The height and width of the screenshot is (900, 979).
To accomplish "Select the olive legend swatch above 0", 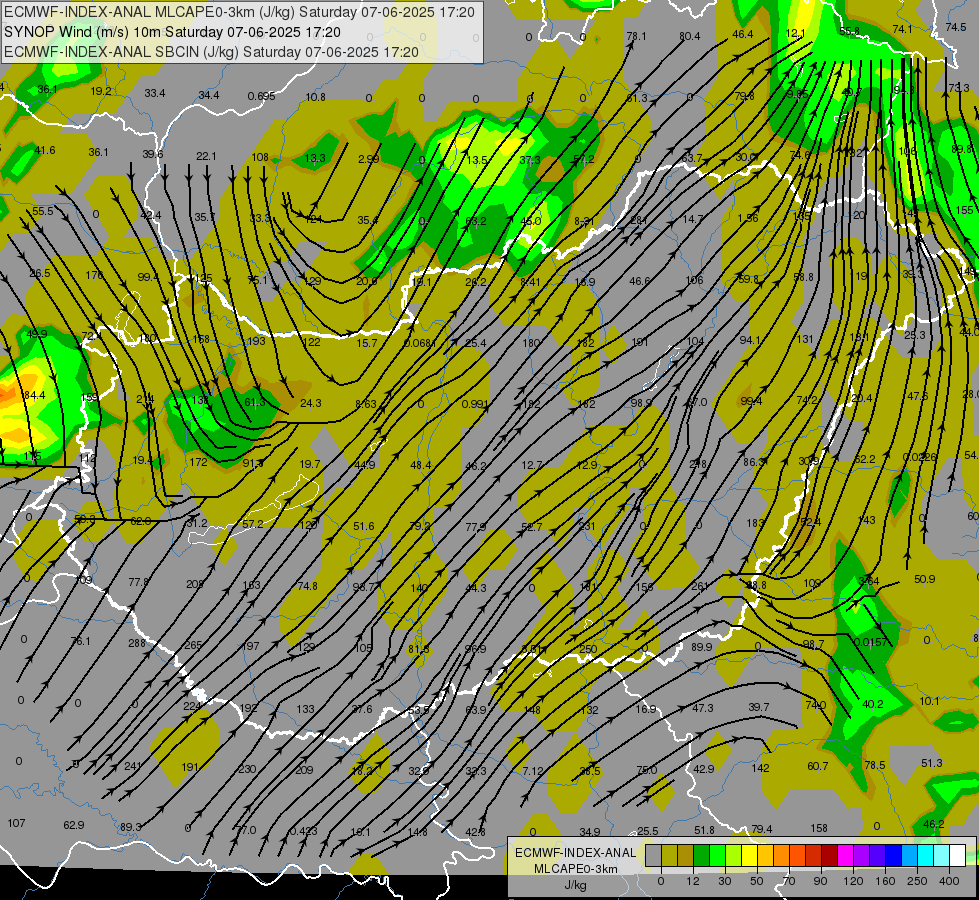I will (669, 855).
